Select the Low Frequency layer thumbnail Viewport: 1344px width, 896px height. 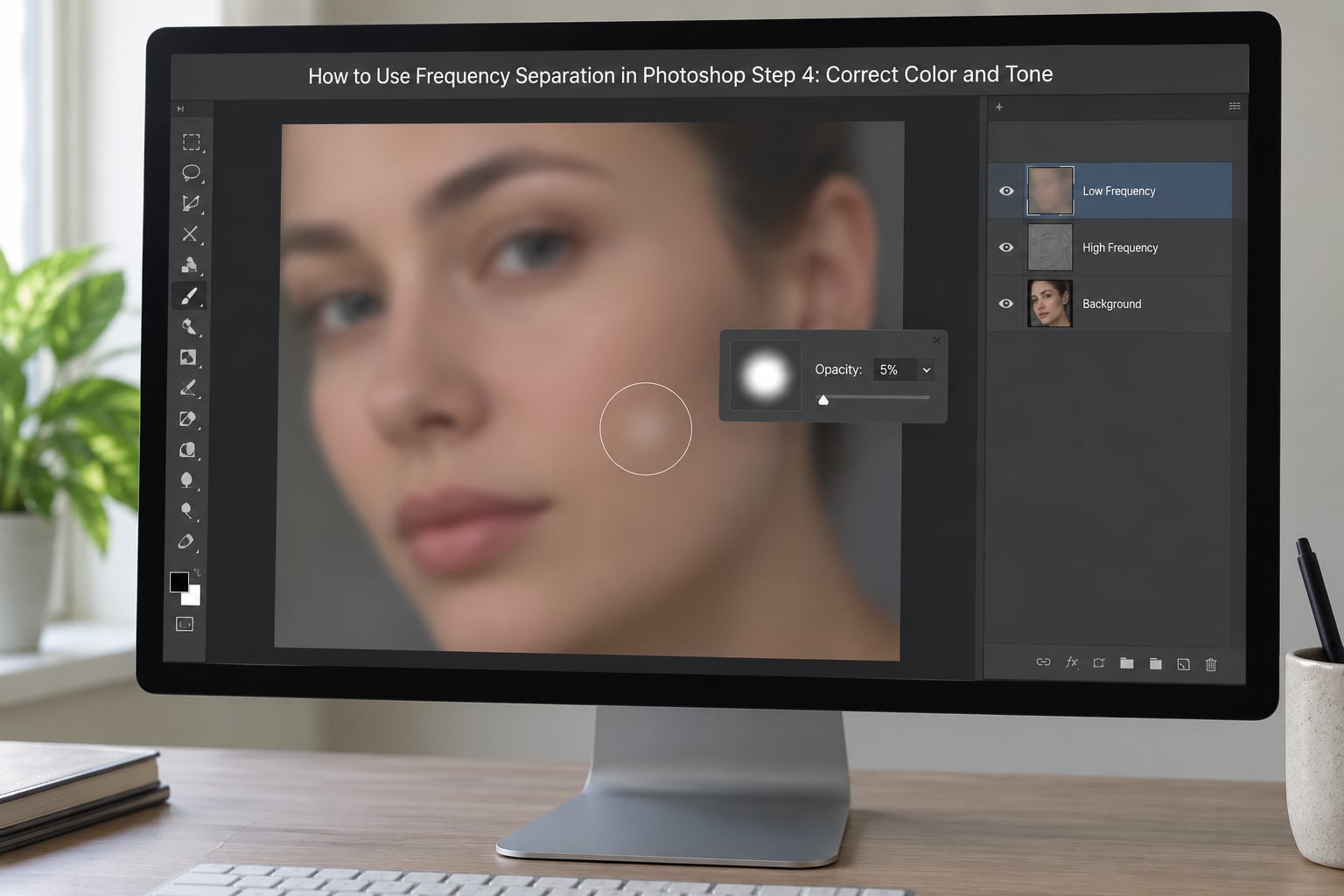1050,191
